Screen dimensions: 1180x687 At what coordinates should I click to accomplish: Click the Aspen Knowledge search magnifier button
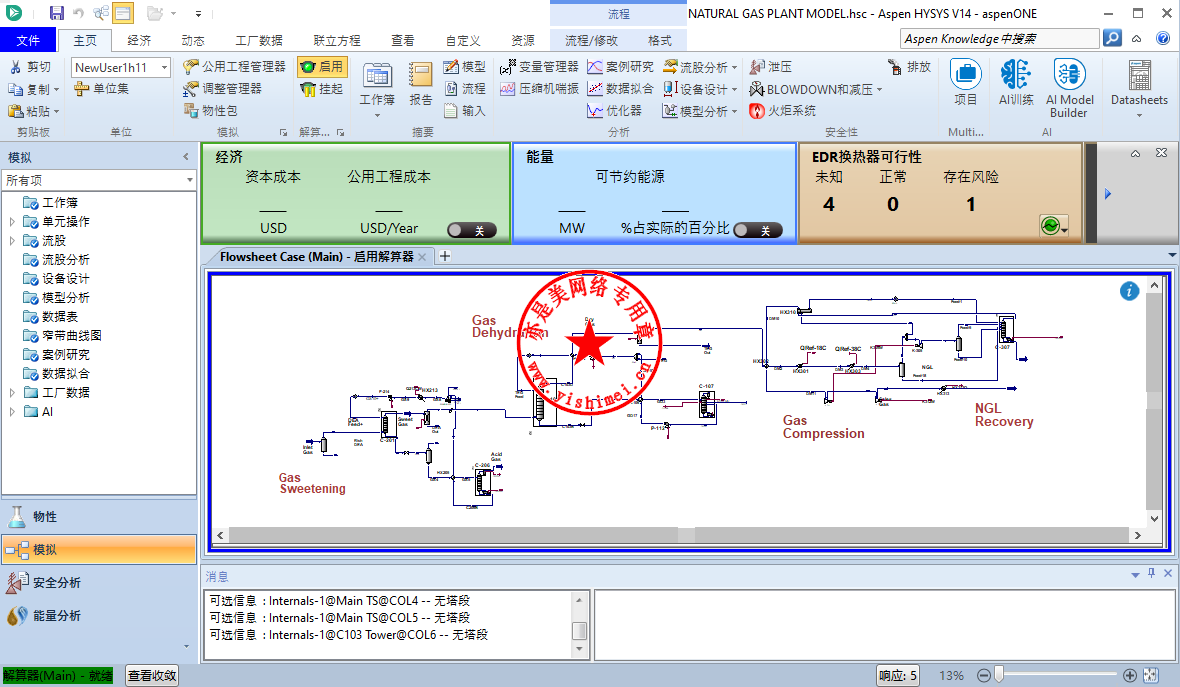pyautogui.click(x=1112, y=38)
